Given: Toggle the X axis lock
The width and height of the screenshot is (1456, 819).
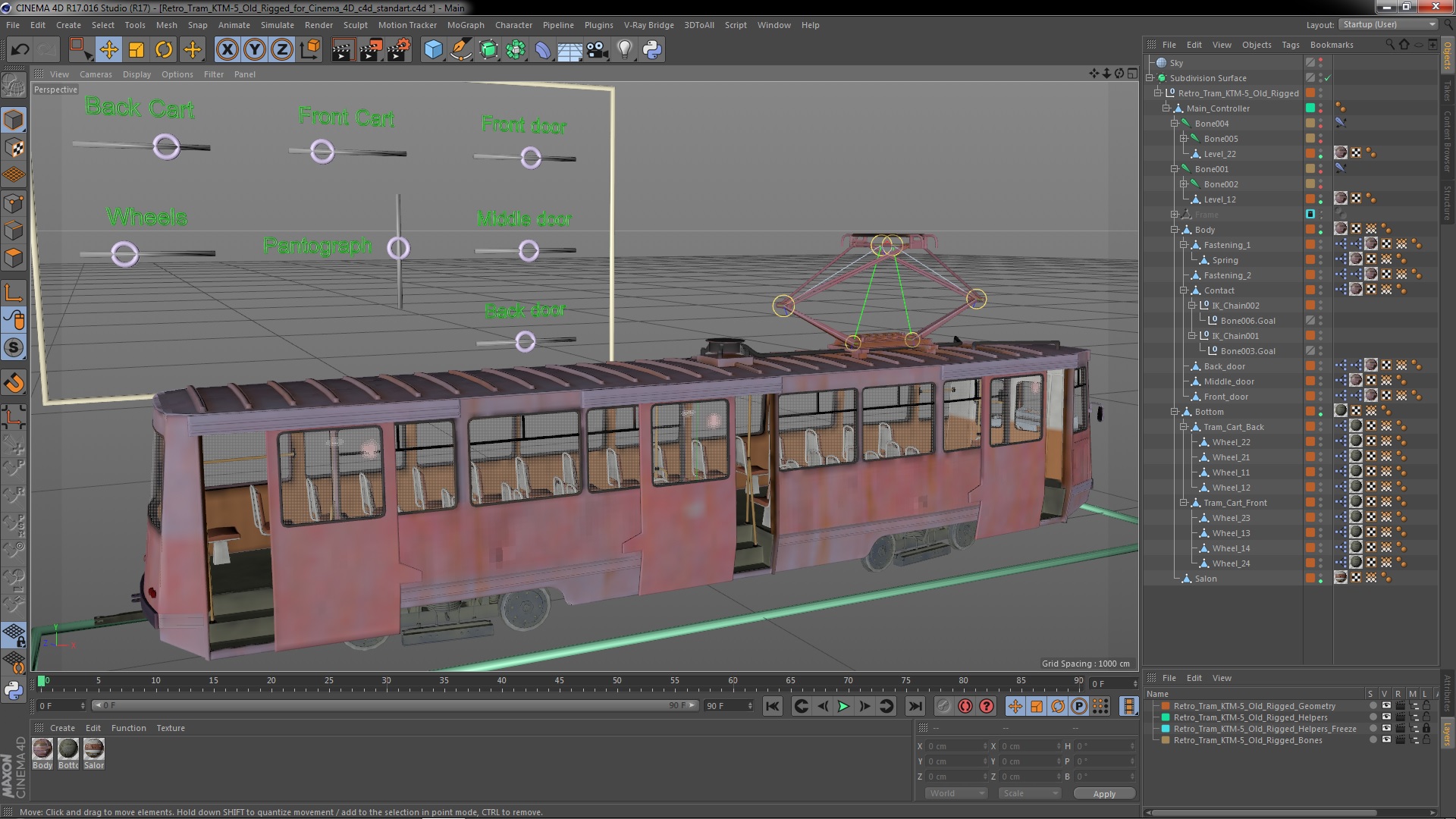Looking at the screenshot, I should [x=227, y=50].
